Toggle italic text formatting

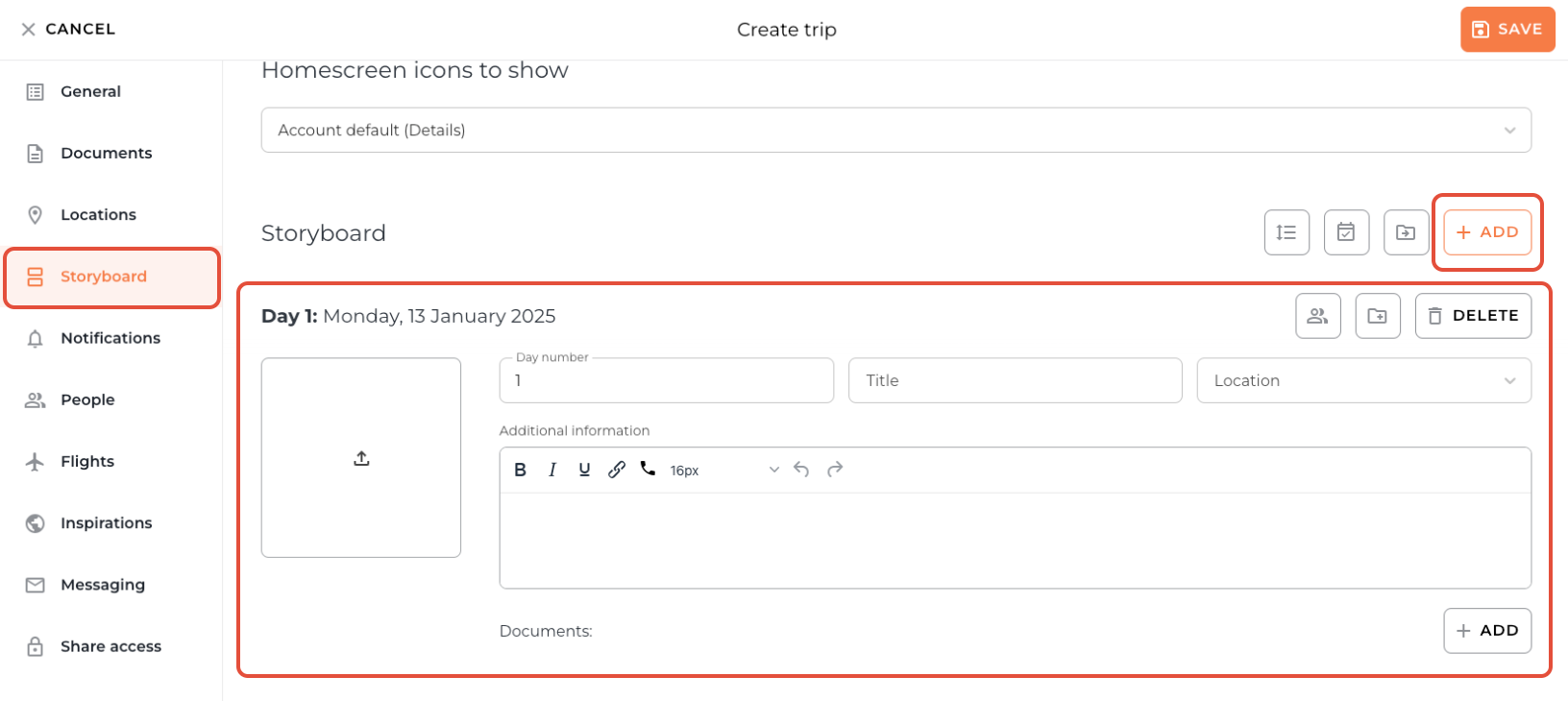(x=552, y=470)
